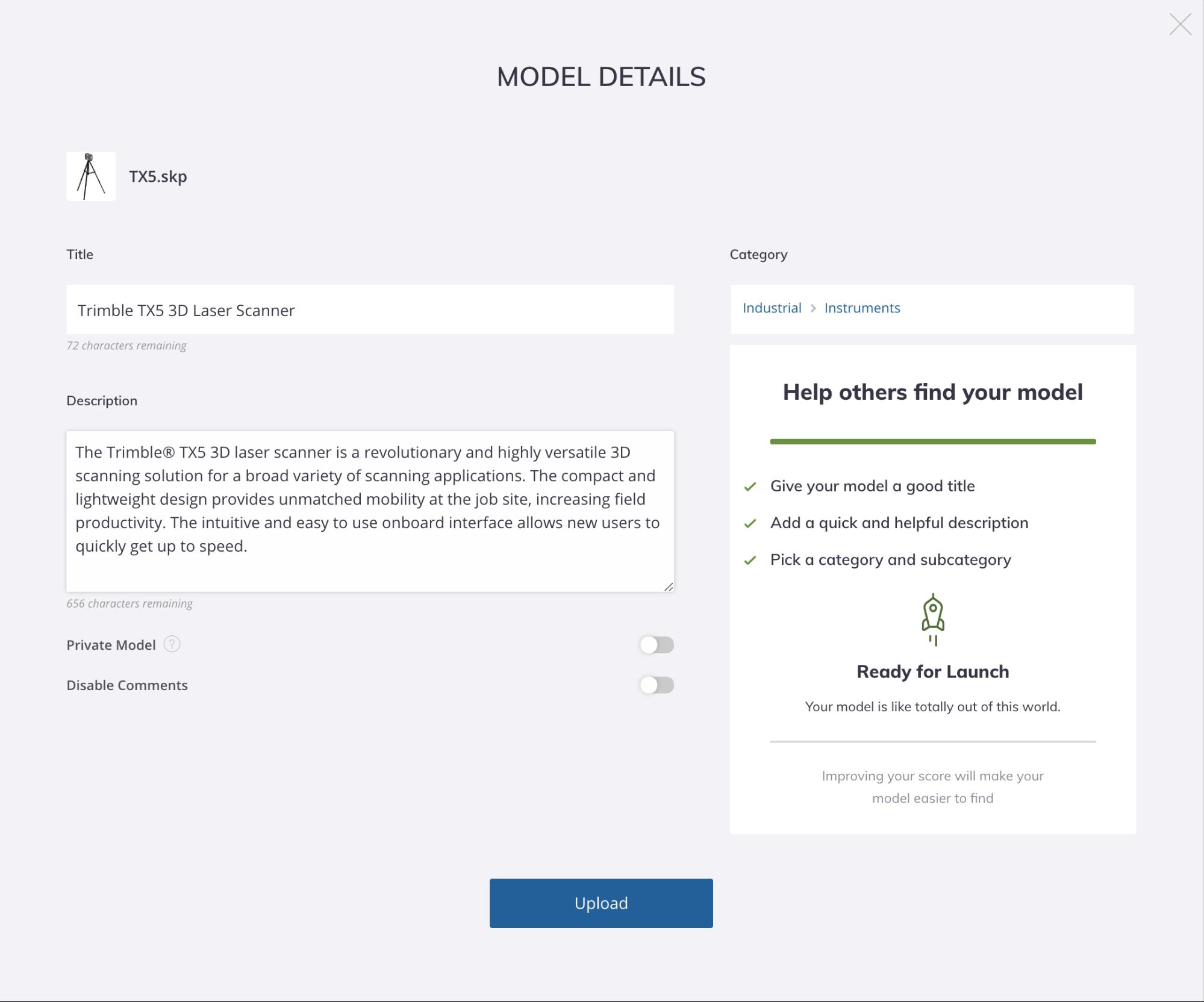Click the 'Ready for Launch' heading
Viewport: 1204px width, 1002px height.
[x=933, y=671]
